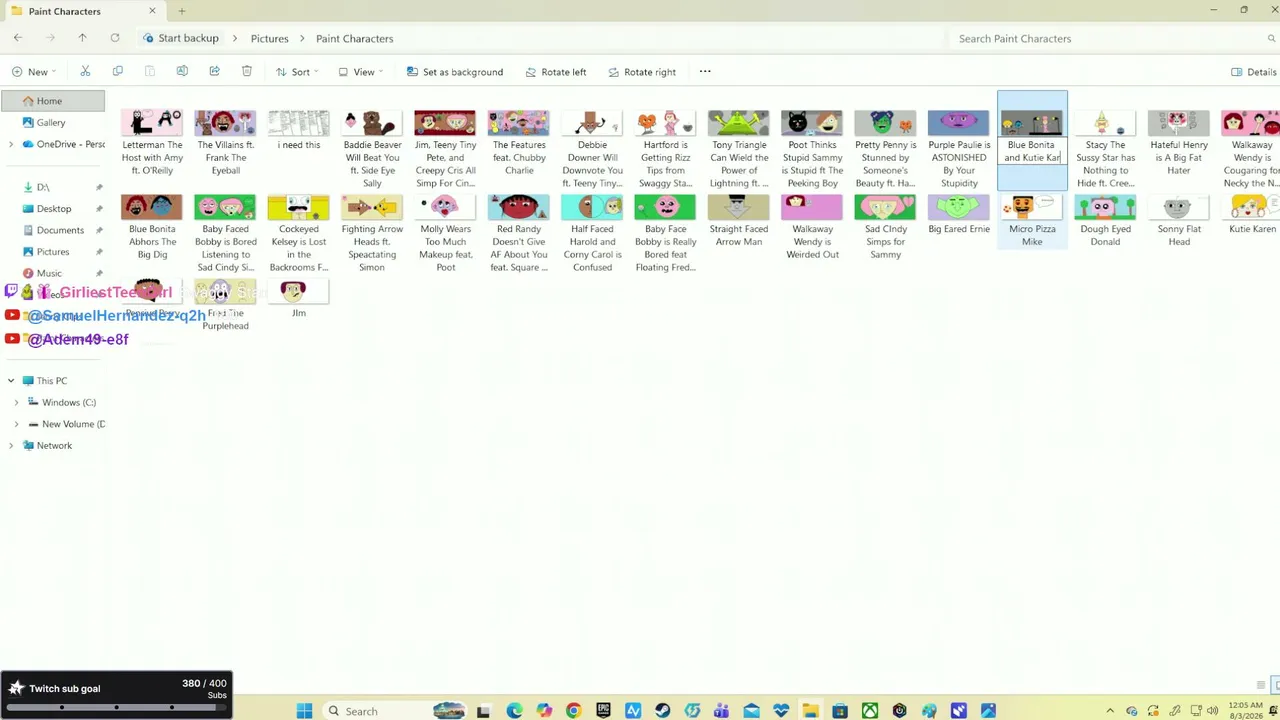Expand Windows (C:) drive node
Image resolution: width=1280 pixels, height=720 pixels.
pos(16,402)
